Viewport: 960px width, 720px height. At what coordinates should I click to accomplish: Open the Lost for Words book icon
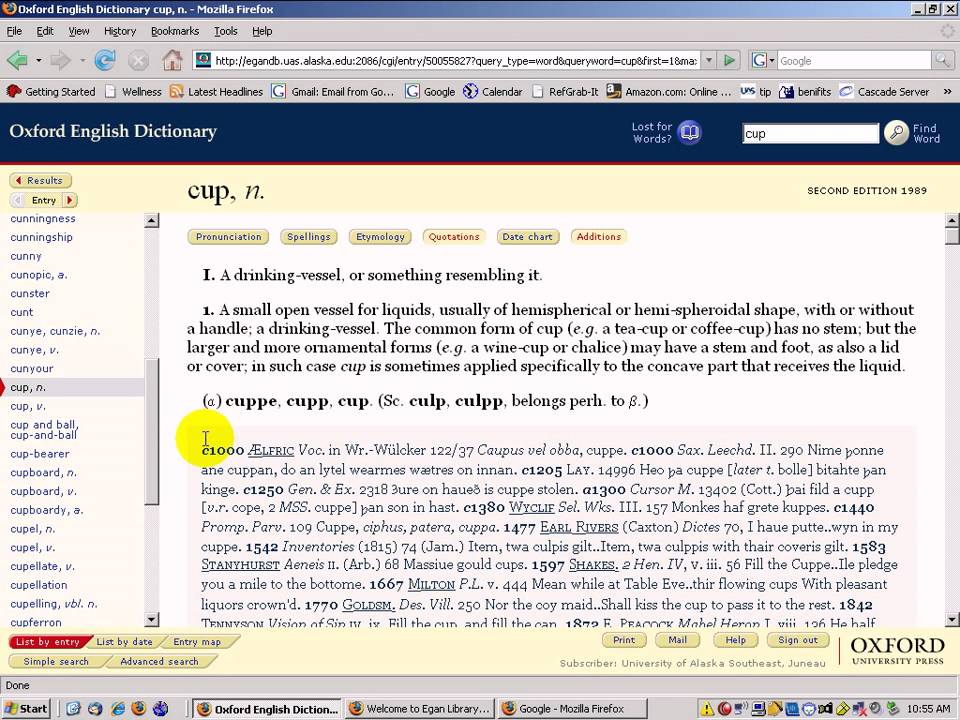690,132
